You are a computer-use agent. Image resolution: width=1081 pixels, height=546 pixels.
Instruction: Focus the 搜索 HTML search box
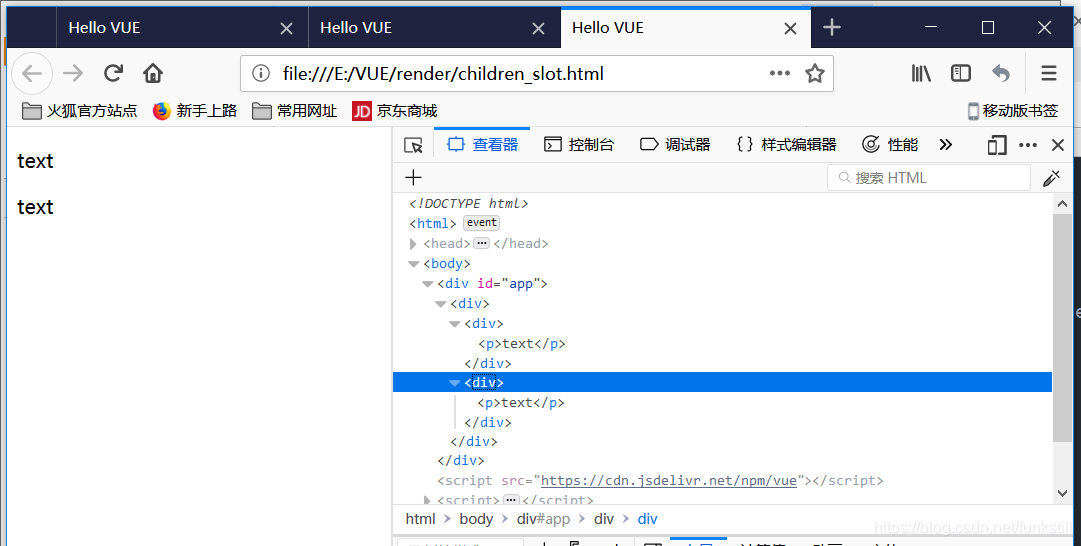[x=929, y=178]
